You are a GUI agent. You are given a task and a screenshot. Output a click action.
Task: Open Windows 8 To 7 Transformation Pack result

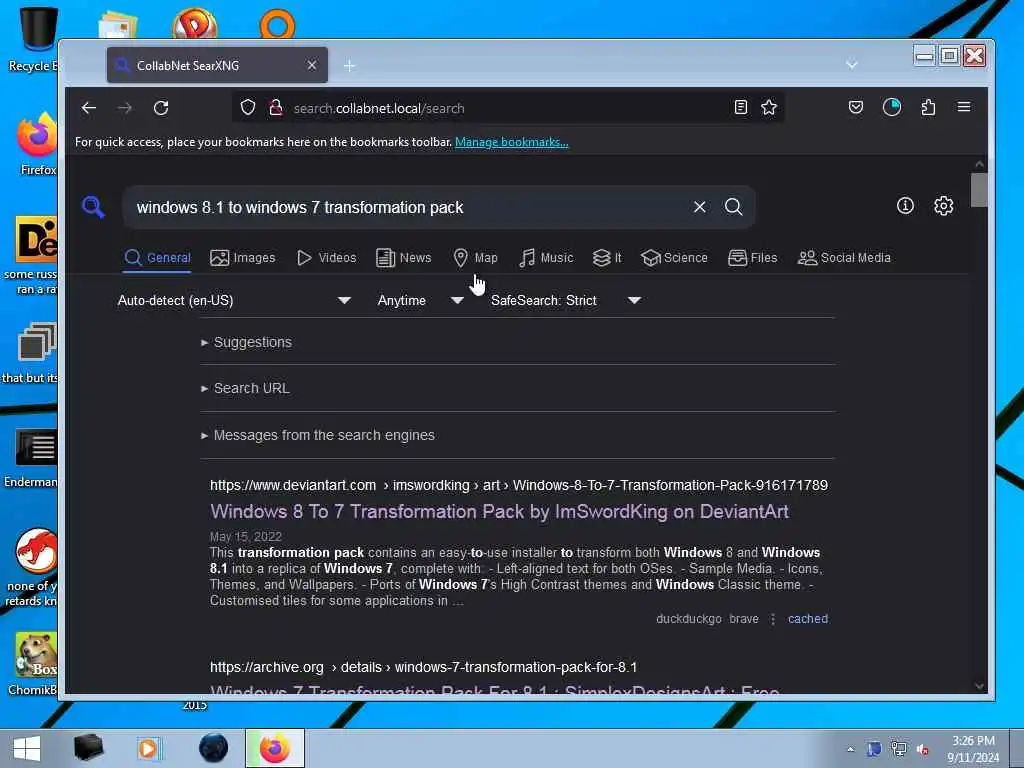(499, 511)
